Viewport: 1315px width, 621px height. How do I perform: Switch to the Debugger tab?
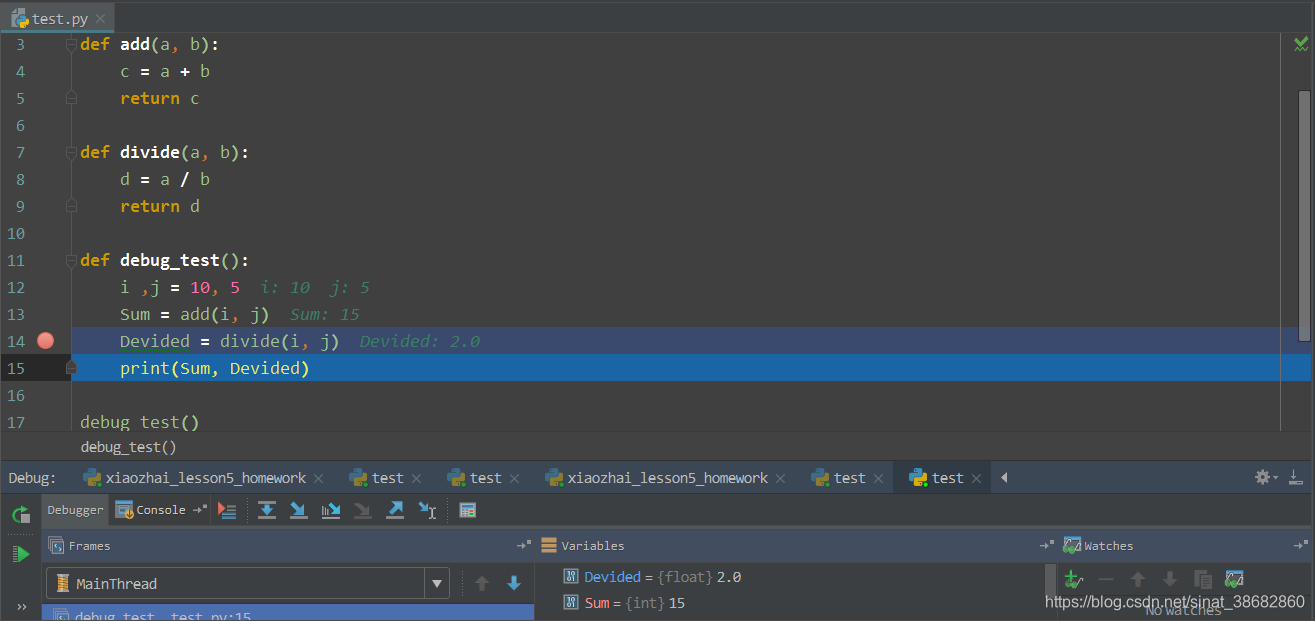point(75,510)
